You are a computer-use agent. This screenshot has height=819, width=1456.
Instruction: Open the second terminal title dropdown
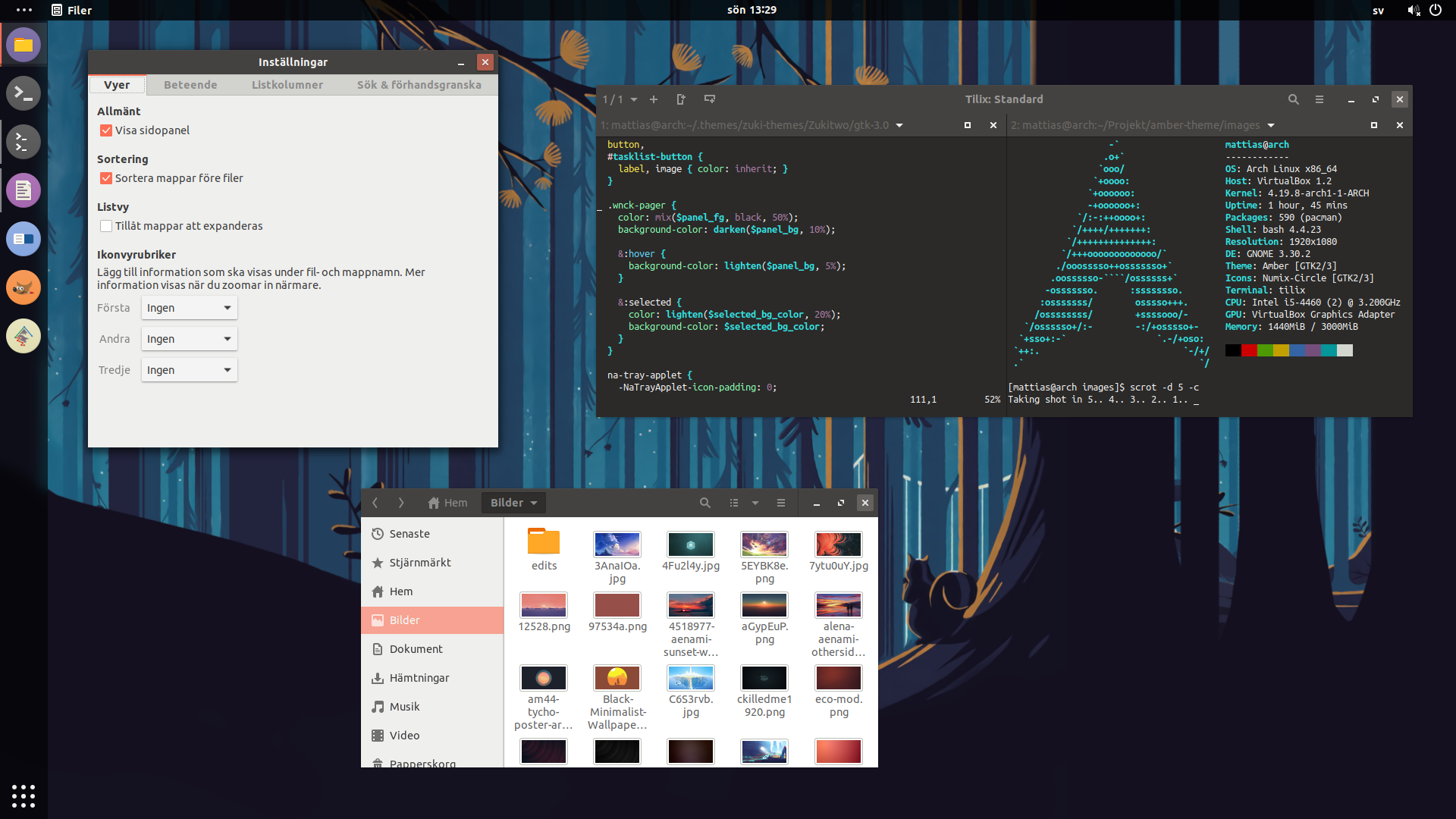1271,125
